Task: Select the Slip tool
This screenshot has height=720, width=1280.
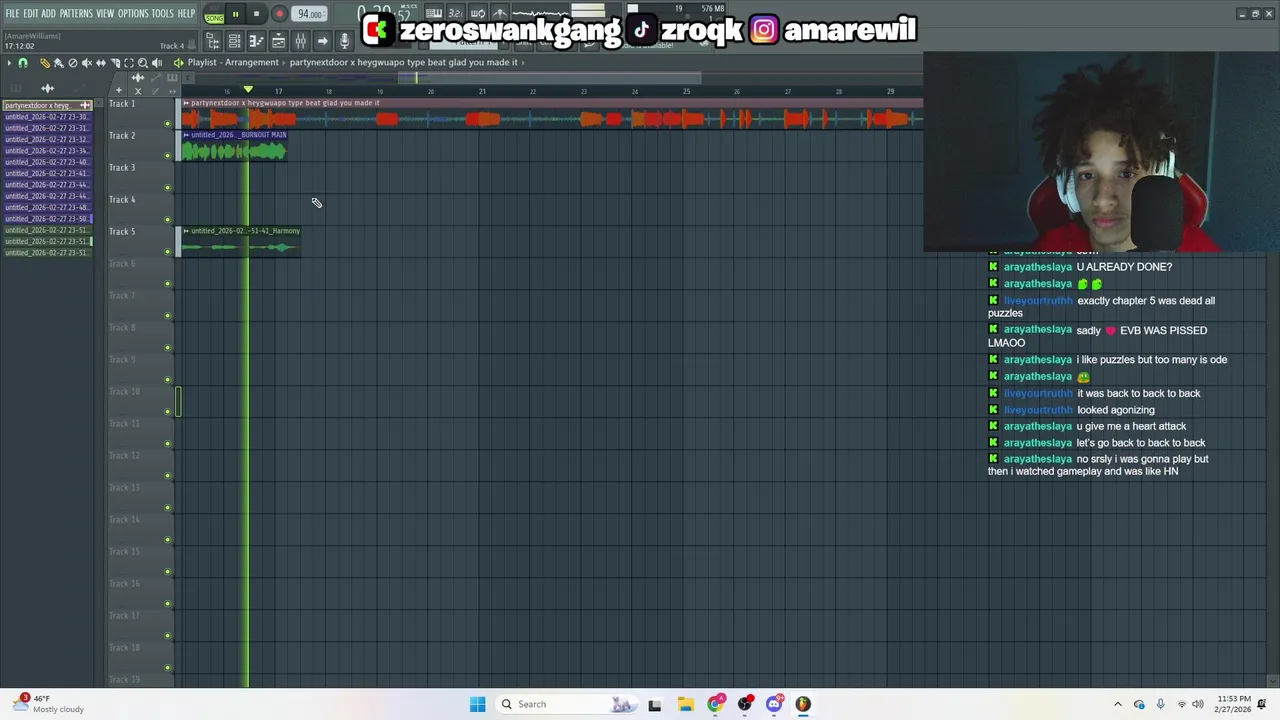Action: (x=100, y=63)
